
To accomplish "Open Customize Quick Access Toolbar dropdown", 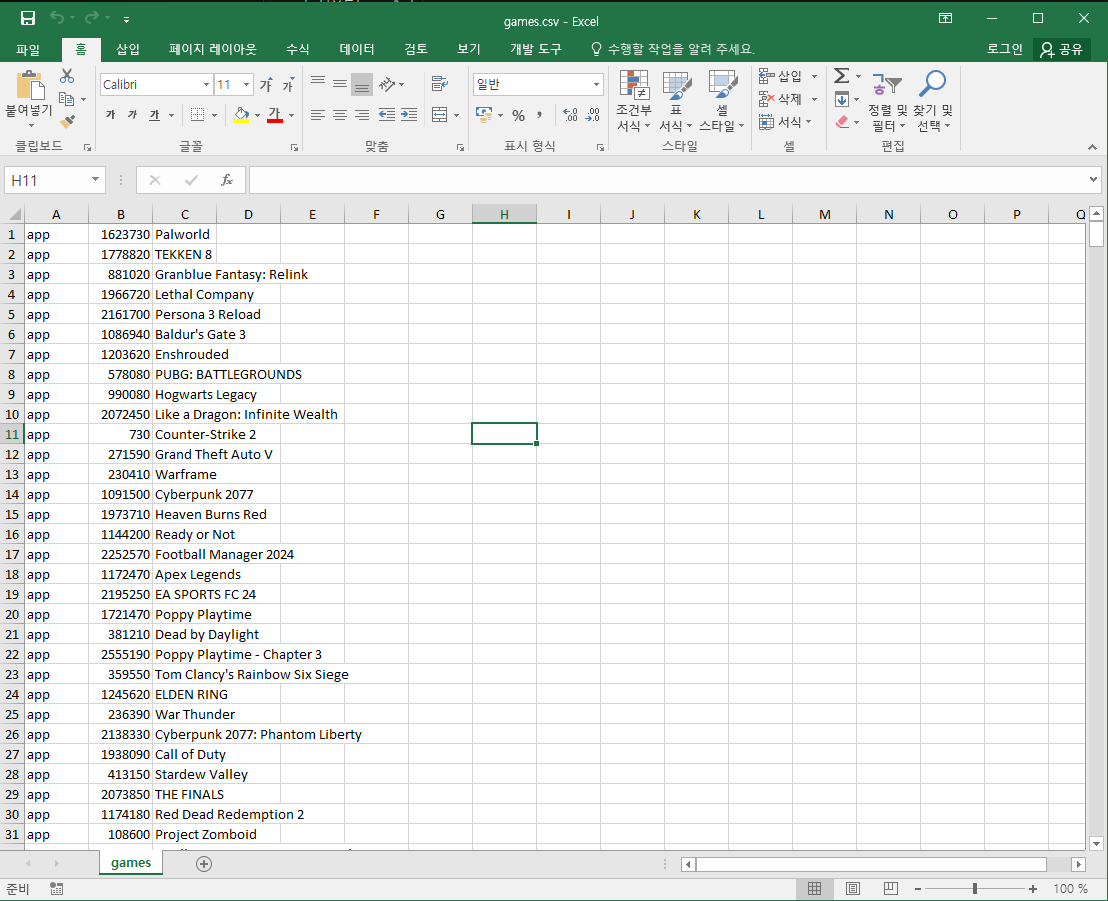I will point(126,19).
